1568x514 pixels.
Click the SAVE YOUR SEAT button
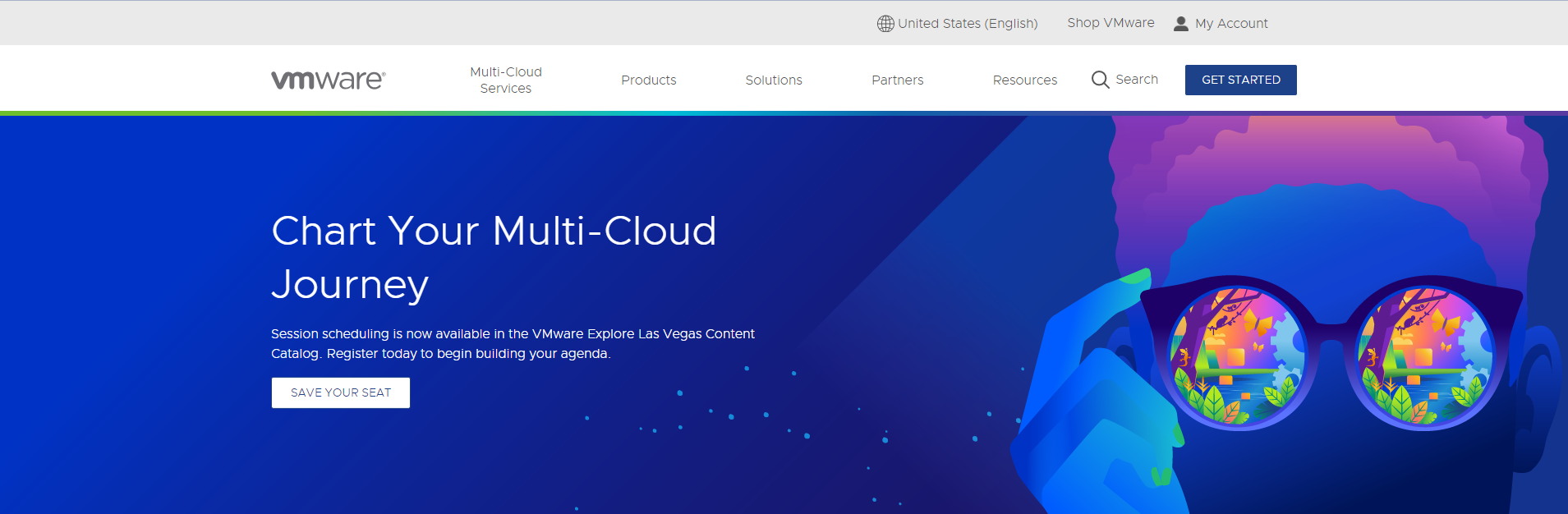[341, 392]
